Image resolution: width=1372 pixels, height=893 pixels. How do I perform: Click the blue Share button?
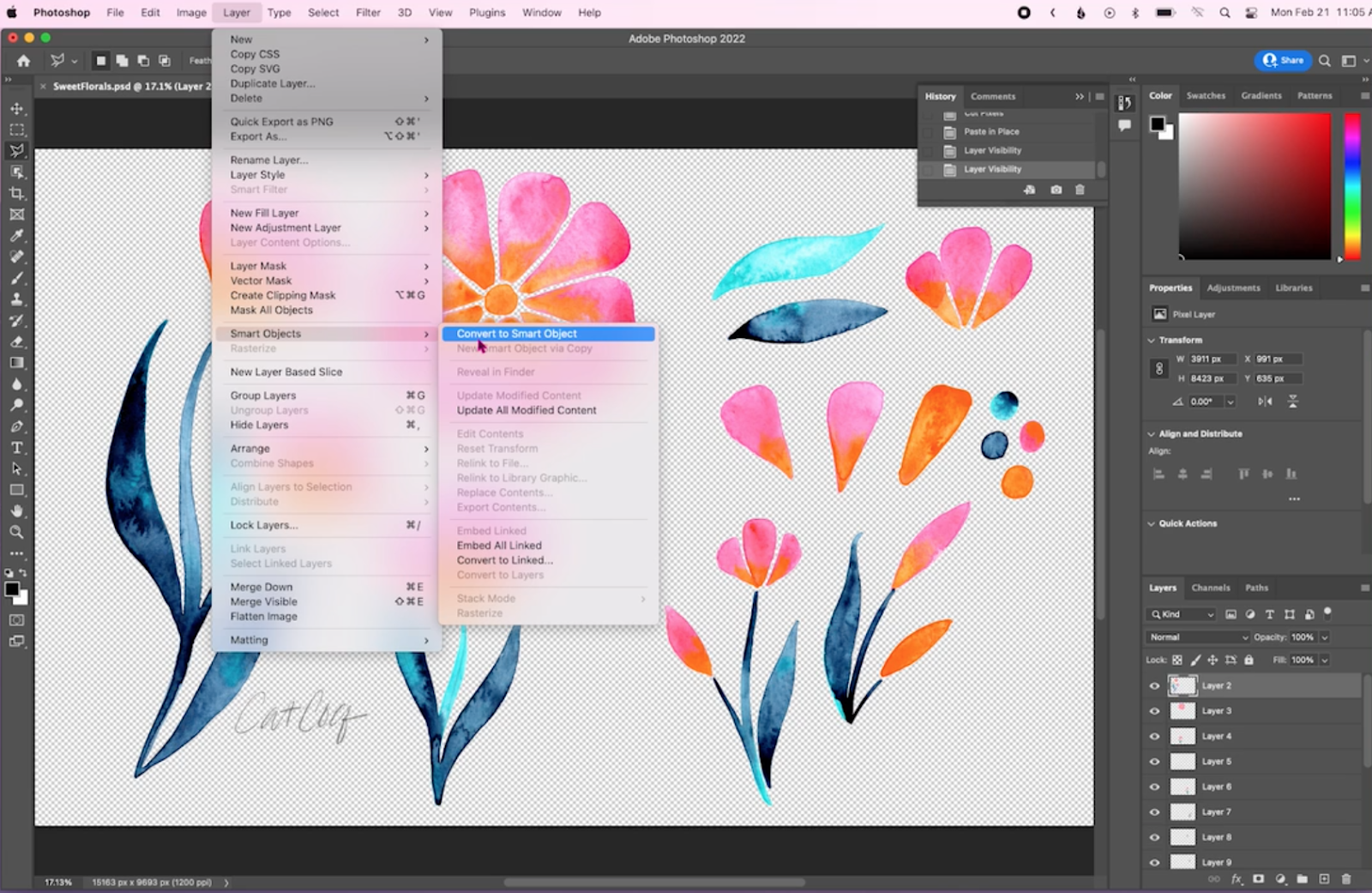coord(1284,60)
